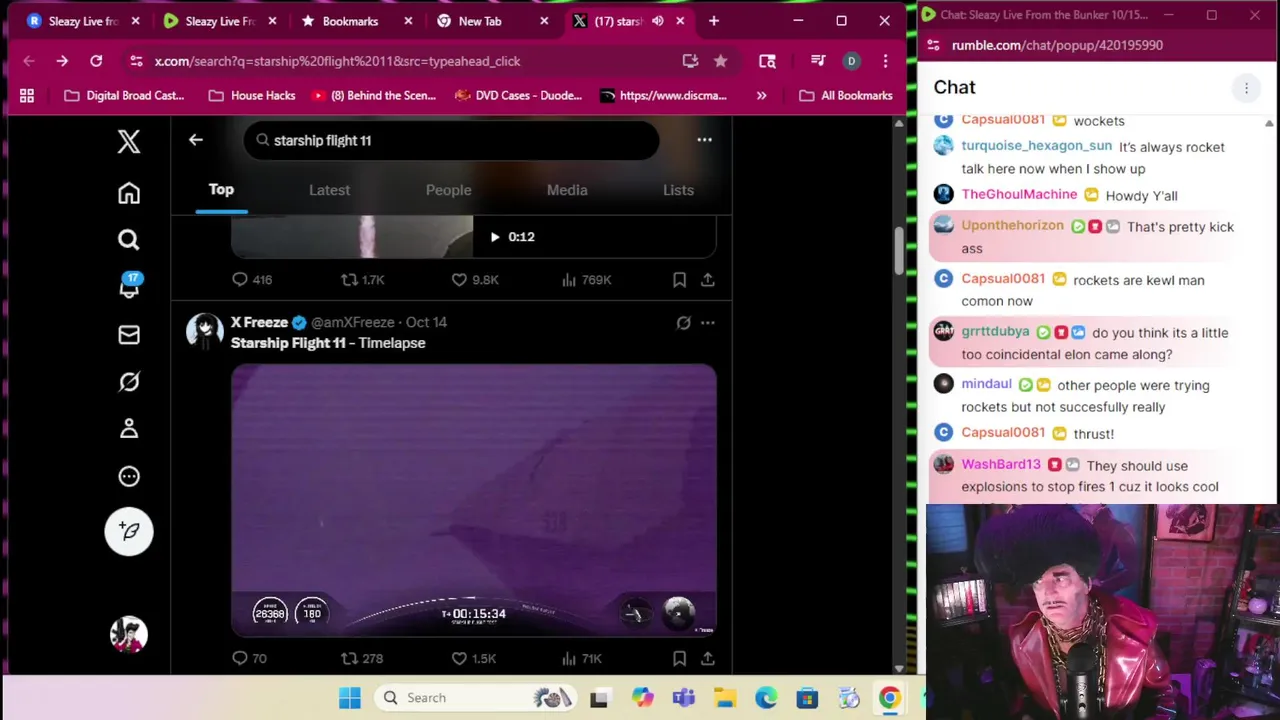Reply to the X Freeze post with 70 comments
Screen dimensions: 1280x720
[x=249, y=658]
